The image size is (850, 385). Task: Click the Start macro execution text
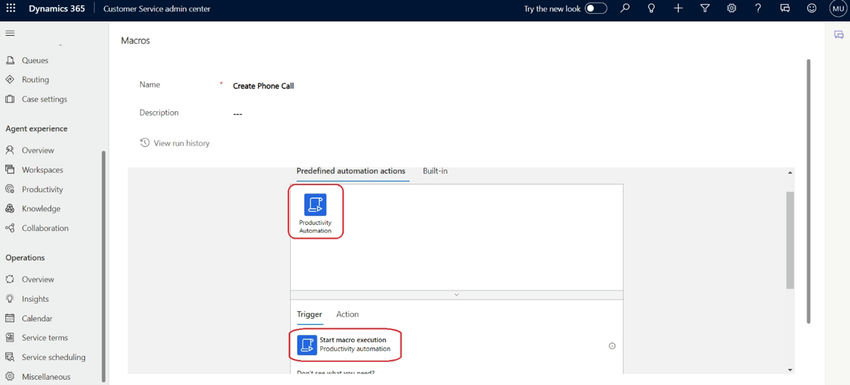[x=353, y=340]
